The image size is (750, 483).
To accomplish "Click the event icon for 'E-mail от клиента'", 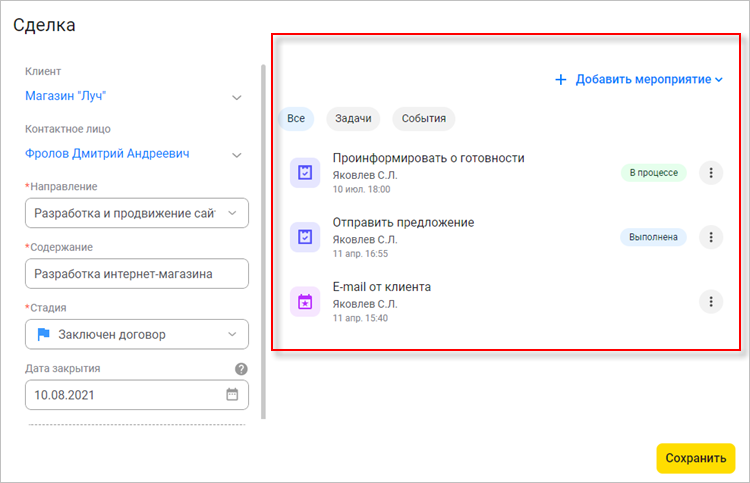I will point(305,302).
